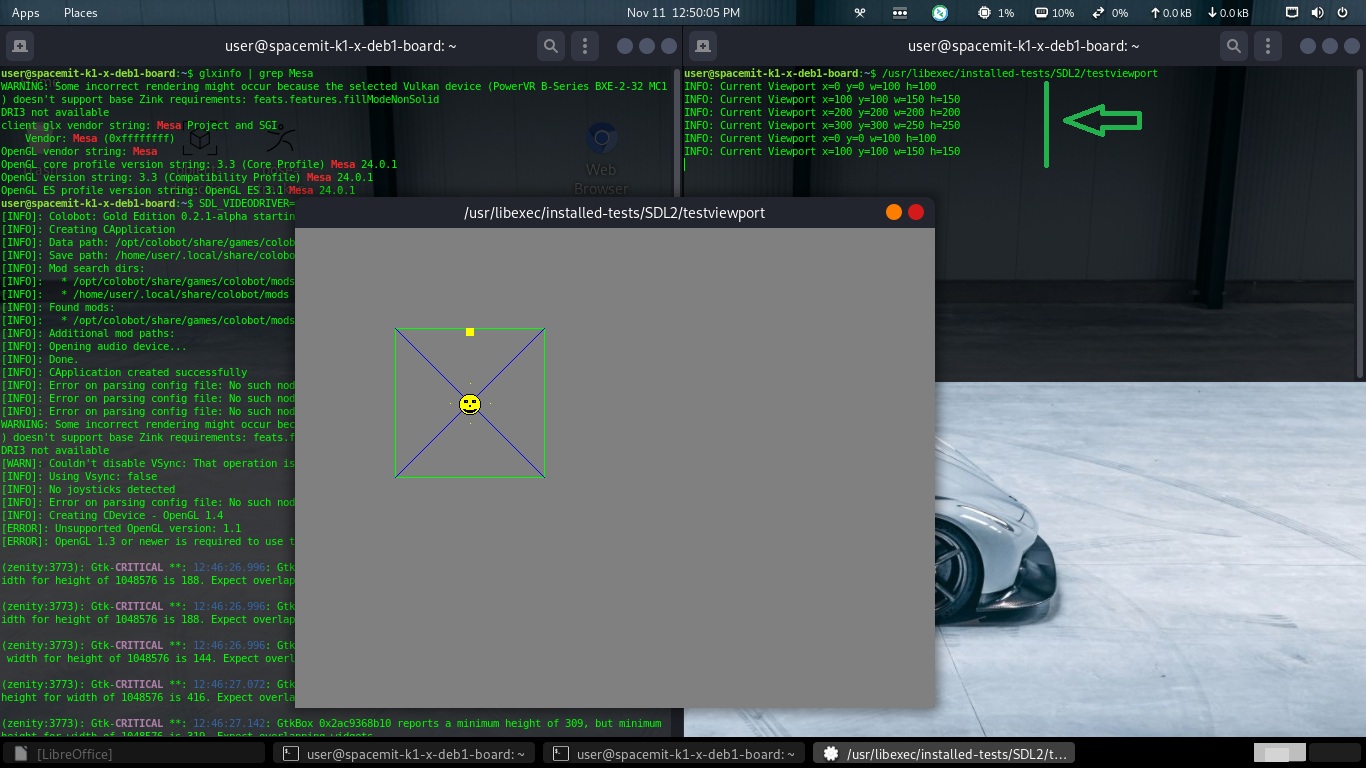This screenshot has height=768, width=1366.
Task: Click the KDE Connect tray icon
Action: [940, 13]
